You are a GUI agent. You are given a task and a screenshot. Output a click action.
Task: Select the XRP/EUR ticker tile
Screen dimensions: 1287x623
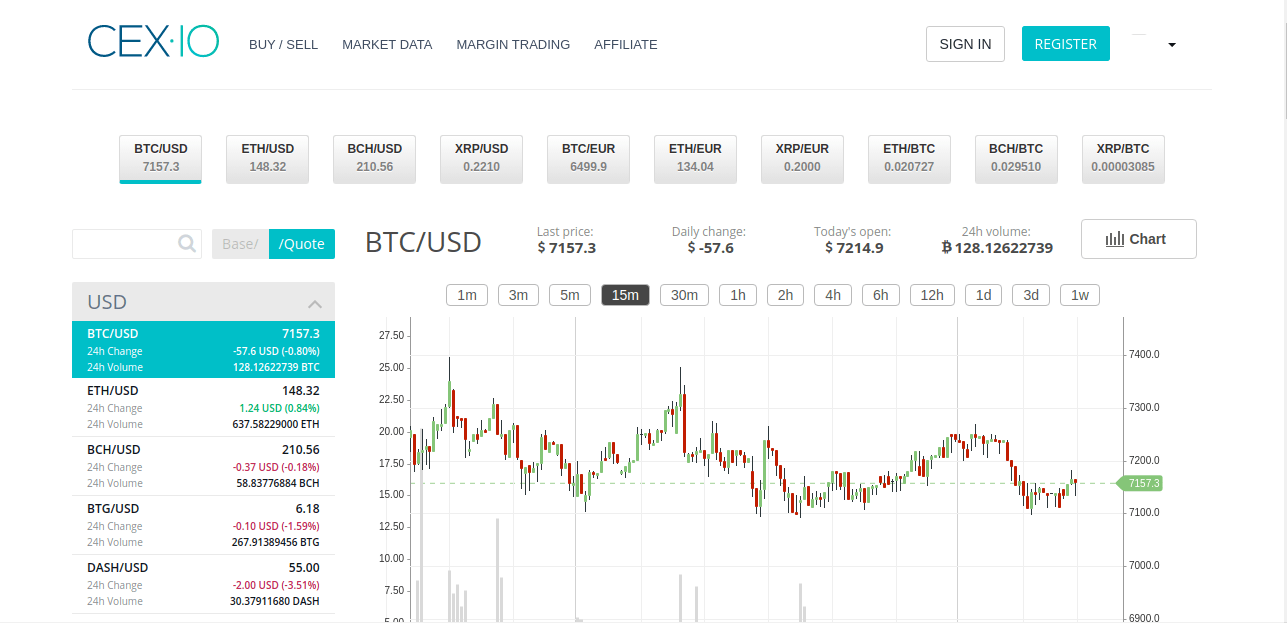pos(802,158)
